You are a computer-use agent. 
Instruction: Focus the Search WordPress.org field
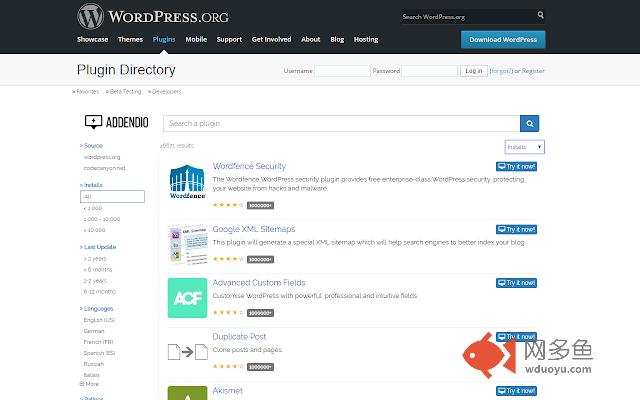tap(469, 17)
